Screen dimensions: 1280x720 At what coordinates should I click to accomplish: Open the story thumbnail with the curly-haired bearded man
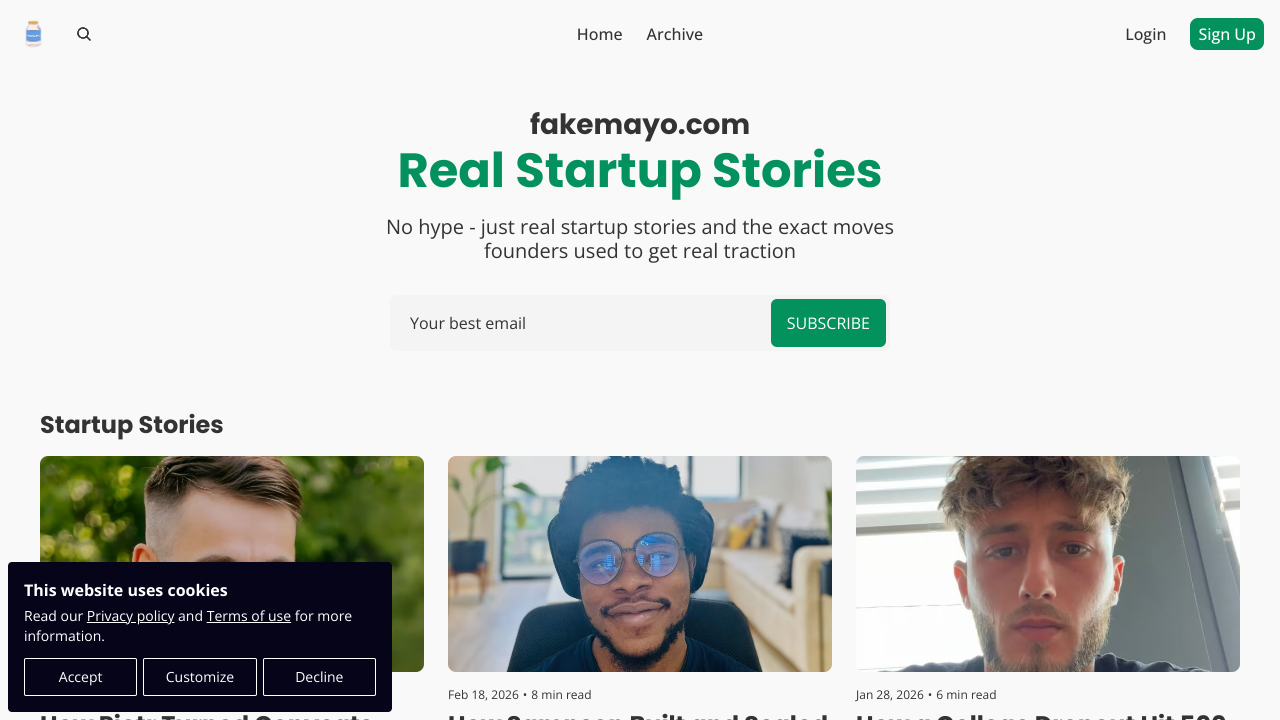tap(1048, 564)
